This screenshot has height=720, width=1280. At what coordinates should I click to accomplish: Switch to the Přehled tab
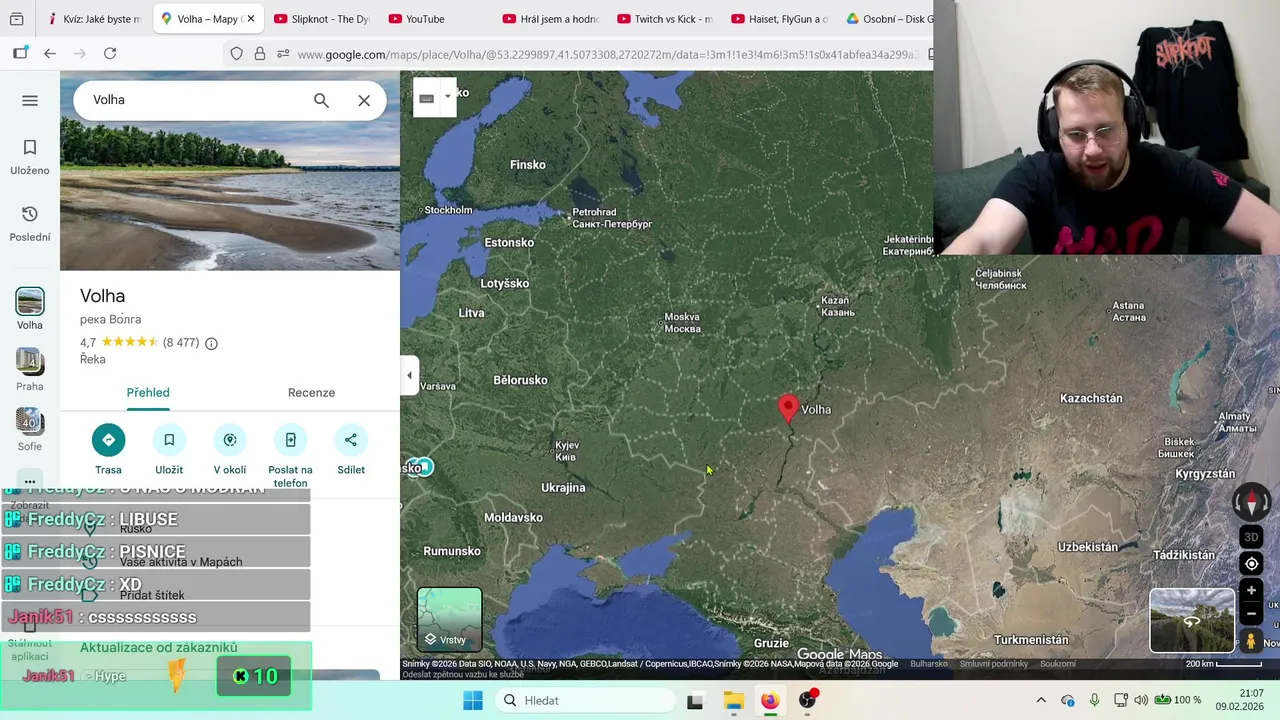(148, 393)
